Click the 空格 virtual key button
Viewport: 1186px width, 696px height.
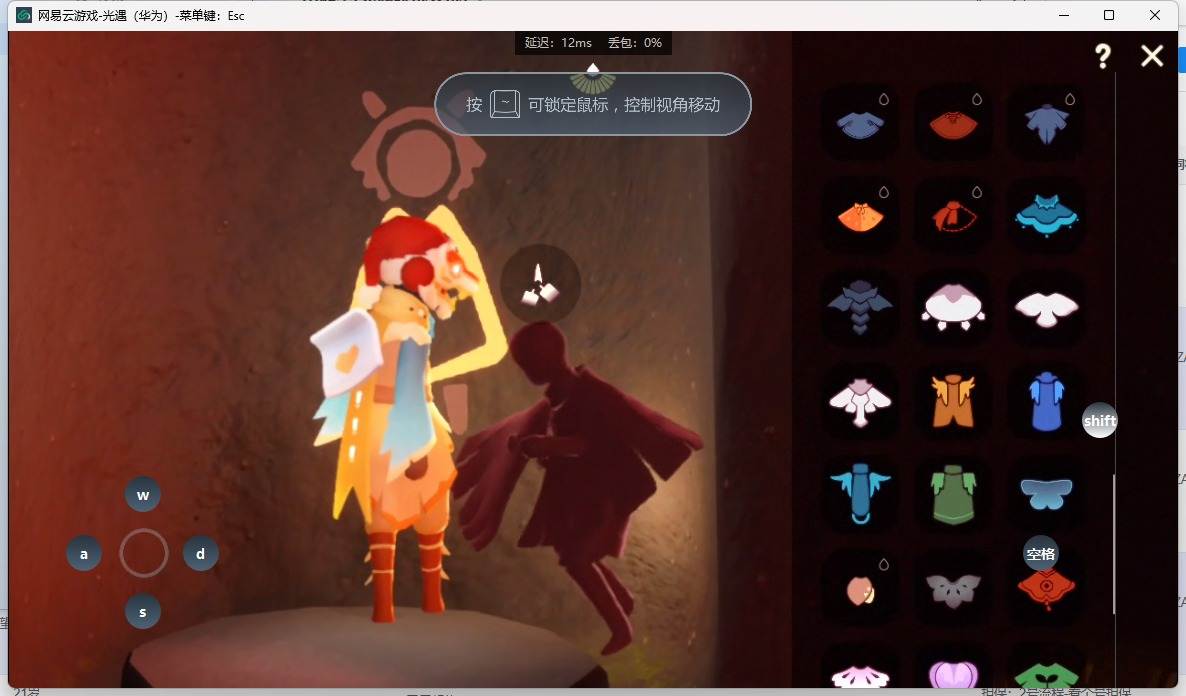point(1041,554)
